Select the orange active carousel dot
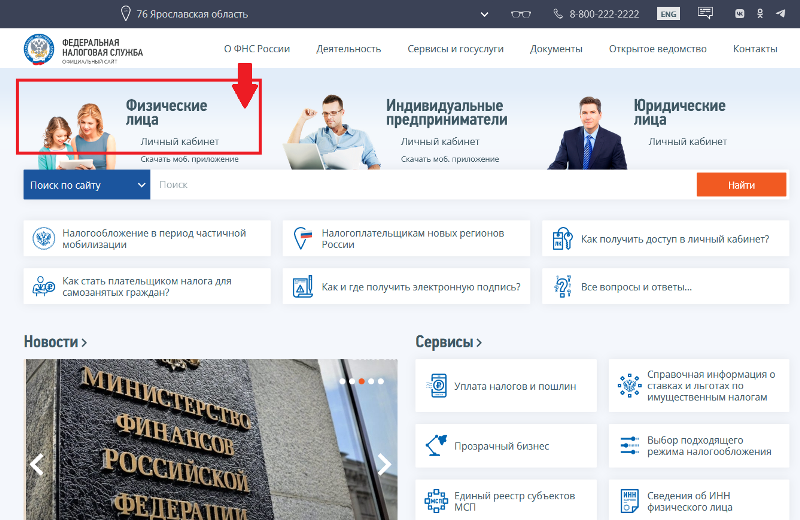800x520 pixels. (x=361, y=381)
